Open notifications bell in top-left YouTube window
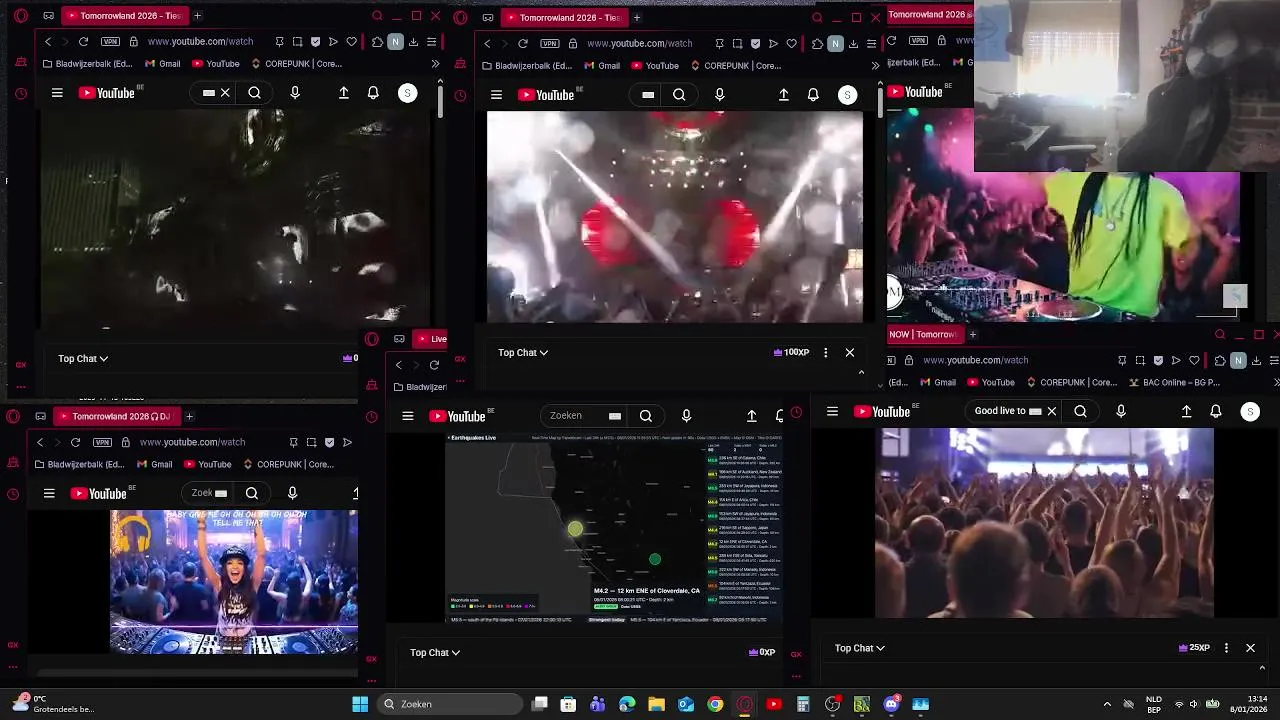The image size is (1280, 720). (x=373, y=93)
